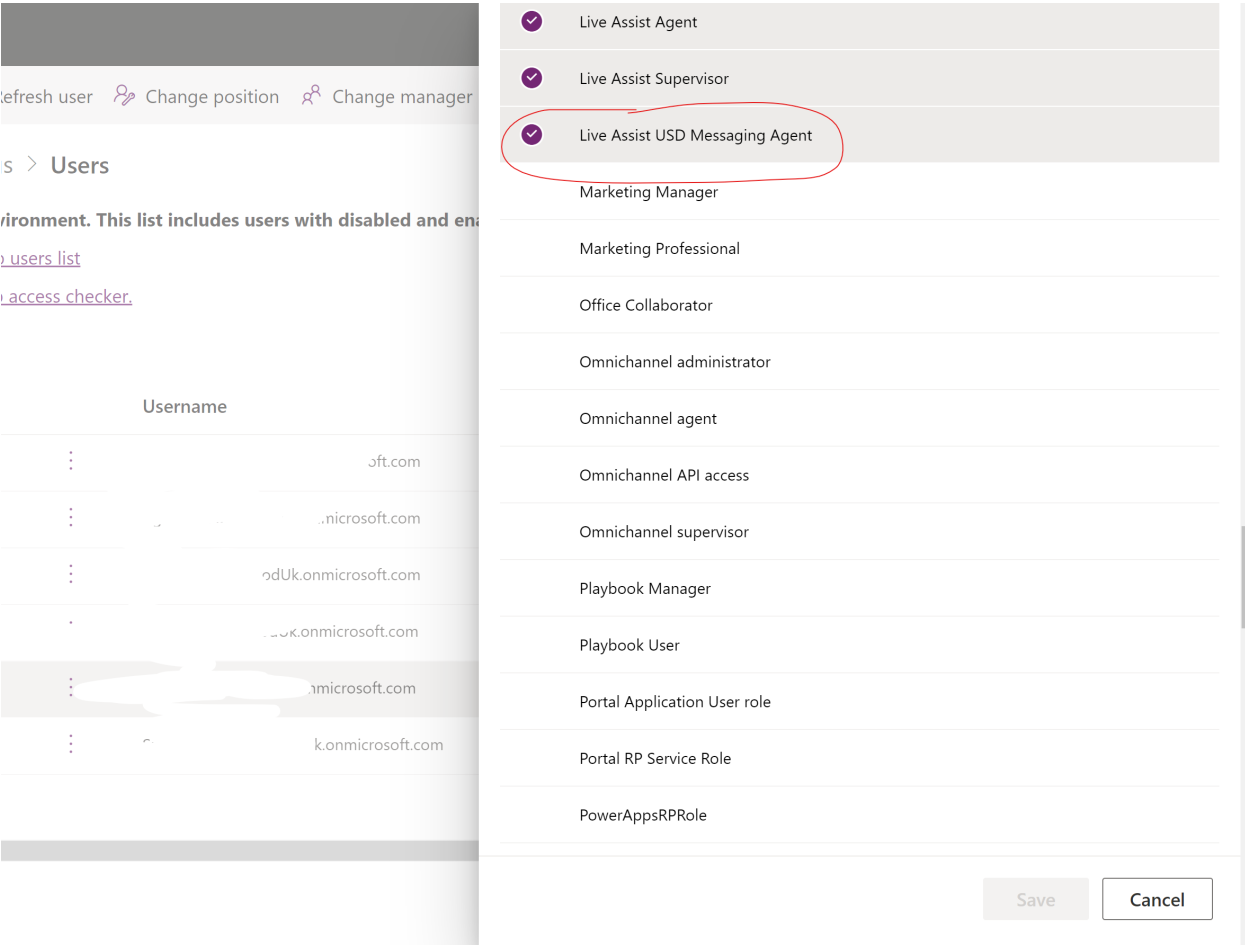Select the Marketing Manager role
Screen dimensions: 1245x946
tap(648, 191)
